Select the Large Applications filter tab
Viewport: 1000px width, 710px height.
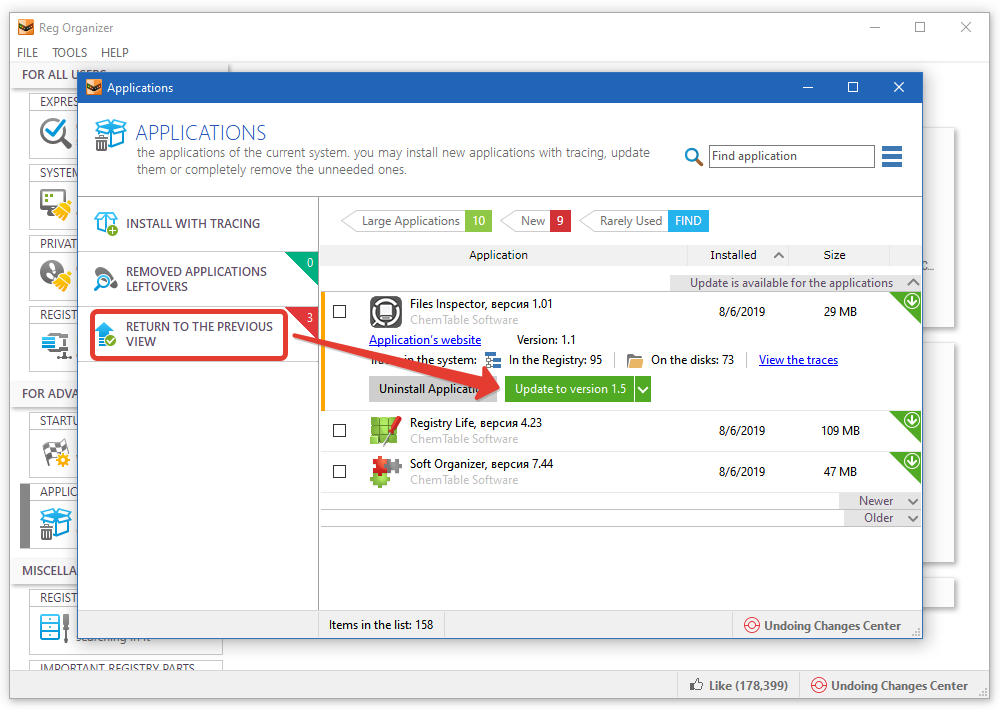[x=411, y=221]
